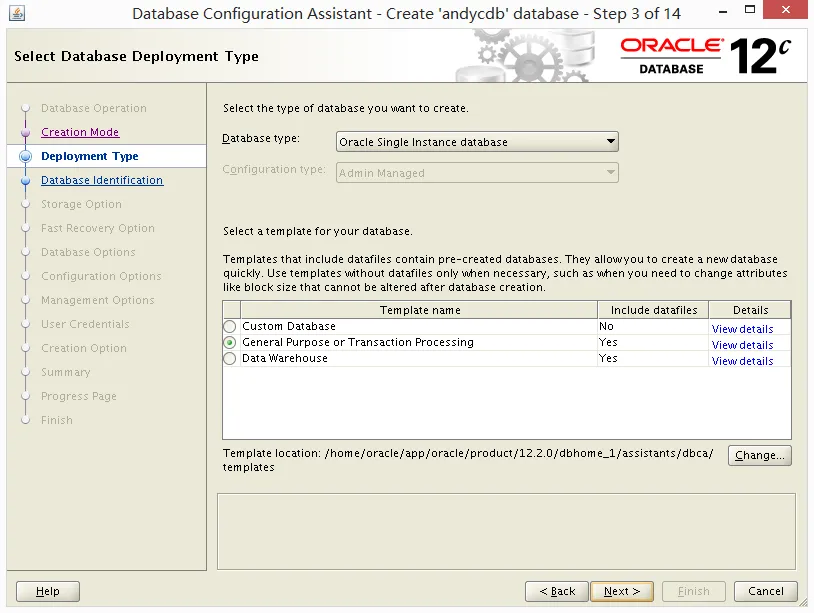The height and width of the screenshot is (613, 814).
Task: Select General Purpose or Transaction Processing radio button
Action: point(229,343)
